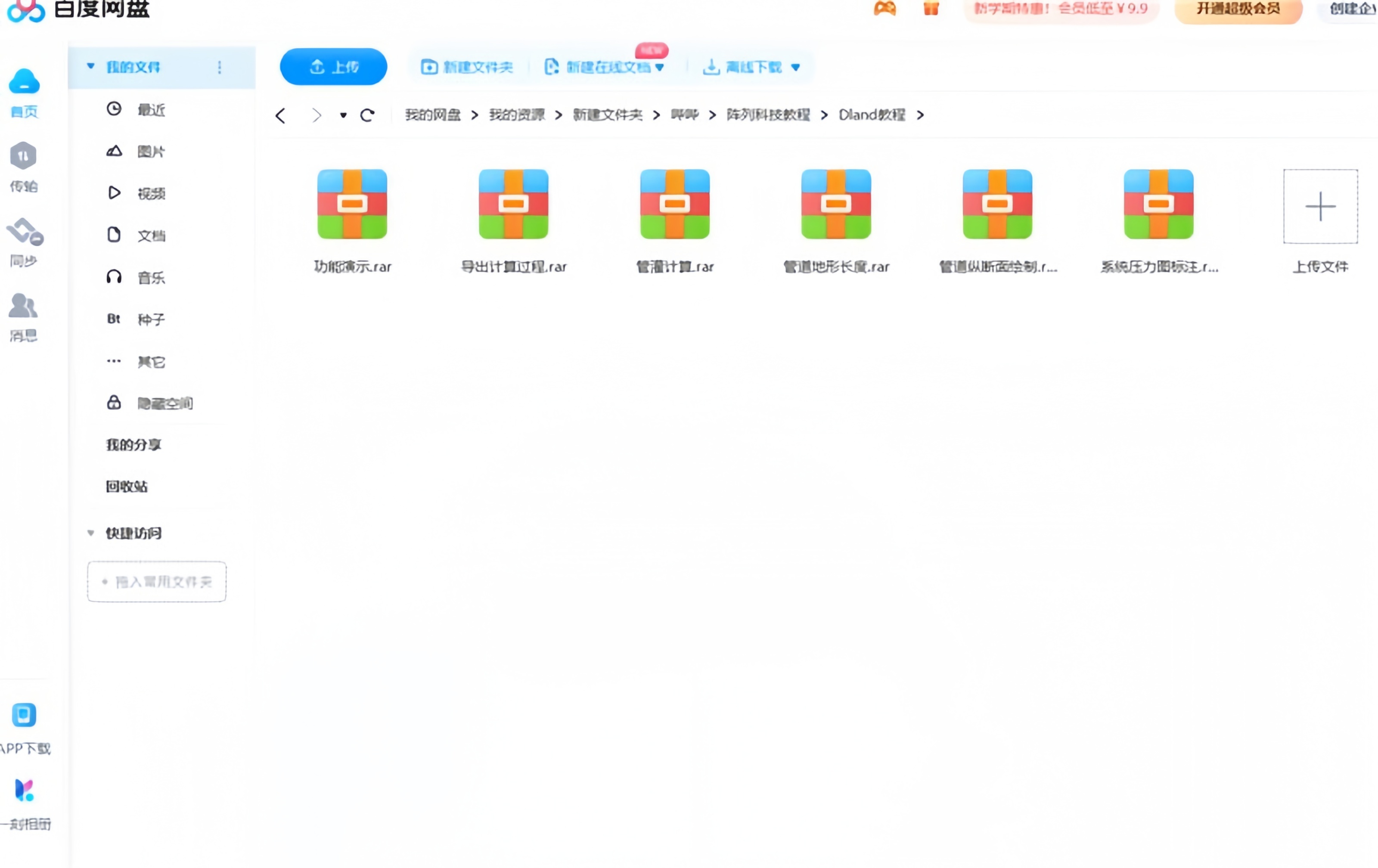
Task: Open the 消息 (messages) sidebar icon
Action: point(23,306)
